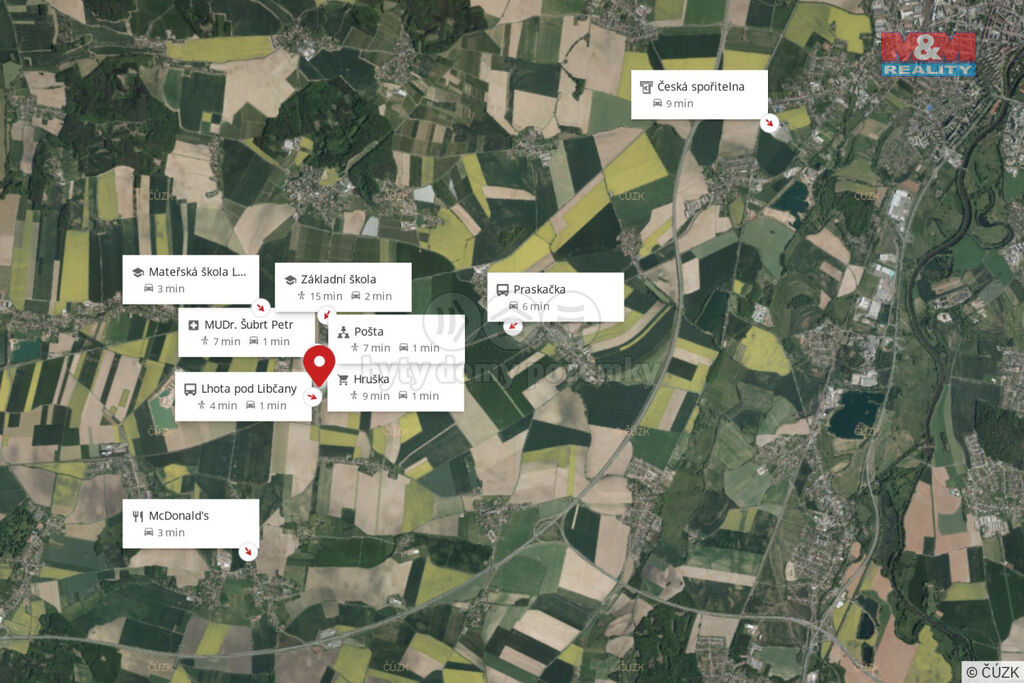The image size is (1024, 683).
Task: Click the post office icon beside Pošta
Action: point(344,332)
